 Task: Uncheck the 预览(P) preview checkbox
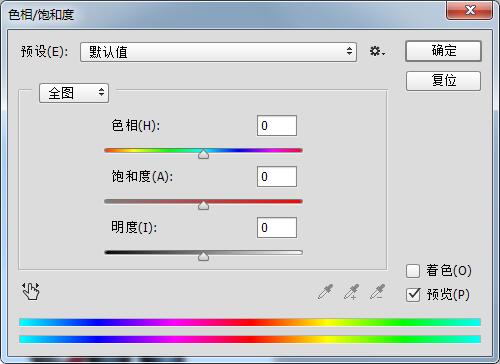[413, 295]
